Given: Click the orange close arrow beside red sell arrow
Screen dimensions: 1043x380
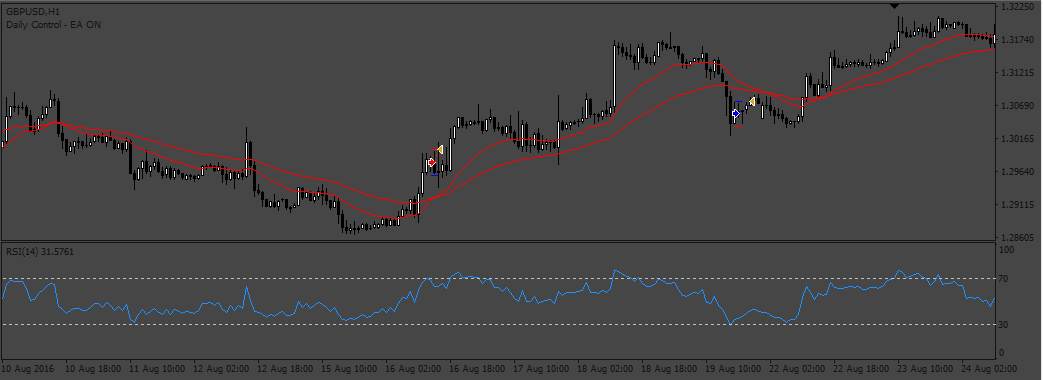Looking at the screenshot, I should (440, 150).
